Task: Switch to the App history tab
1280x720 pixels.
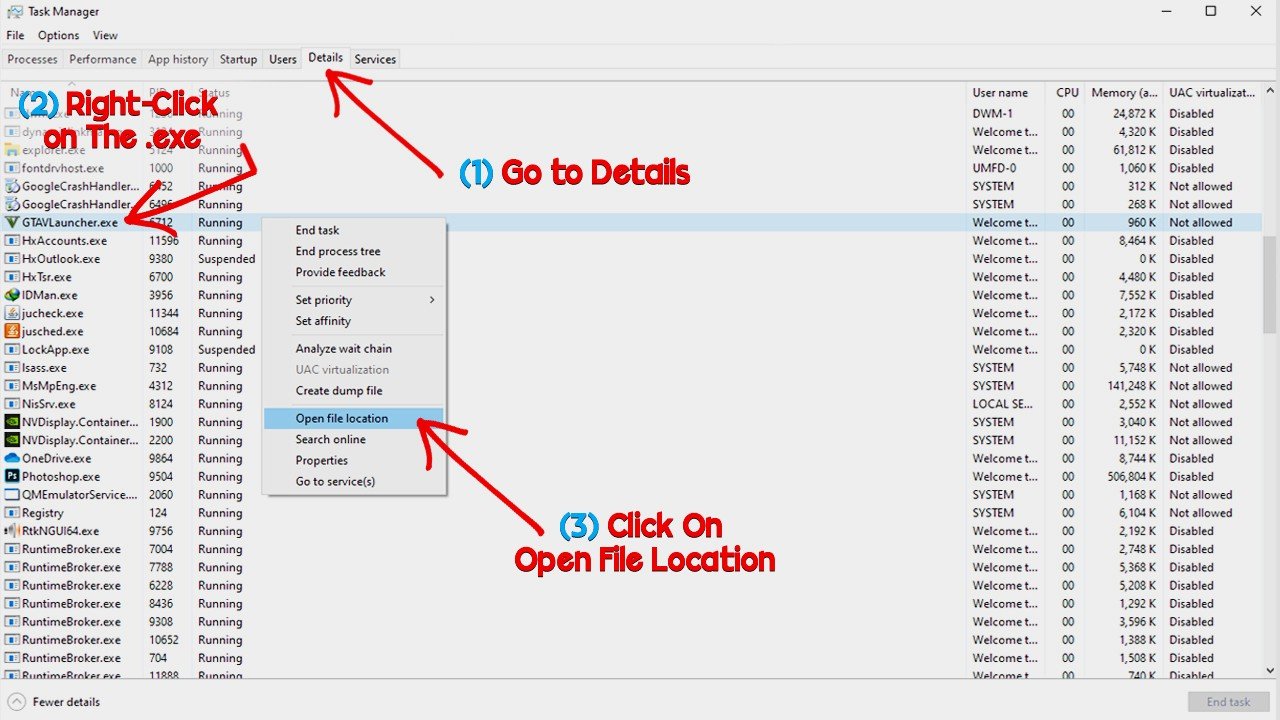Action: [178, 59]
